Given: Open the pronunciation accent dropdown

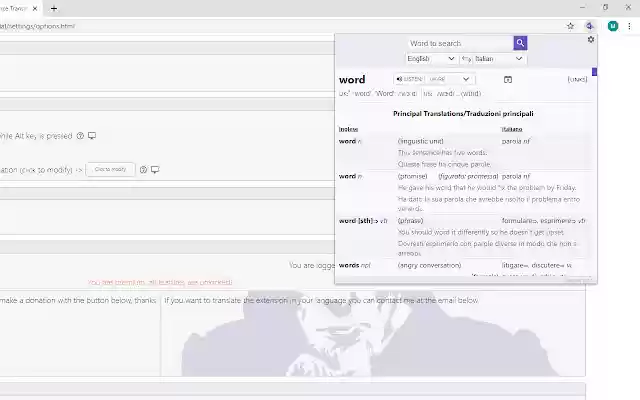Looking at the screenshot, I should [449, 79].
